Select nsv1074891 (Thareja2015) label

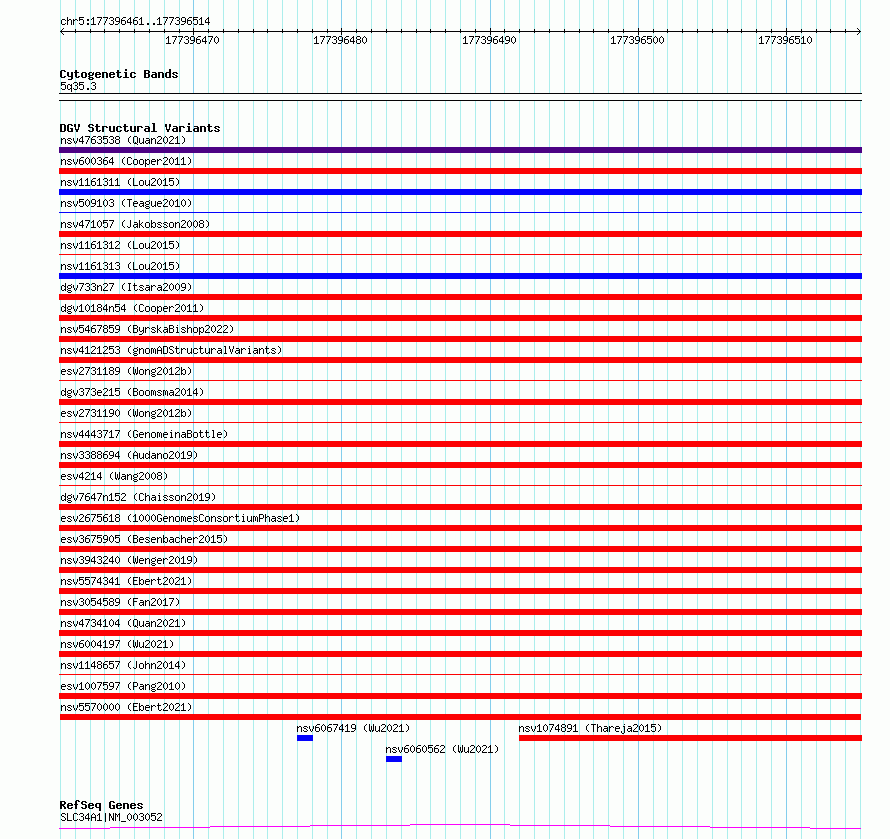pos(590,728)
